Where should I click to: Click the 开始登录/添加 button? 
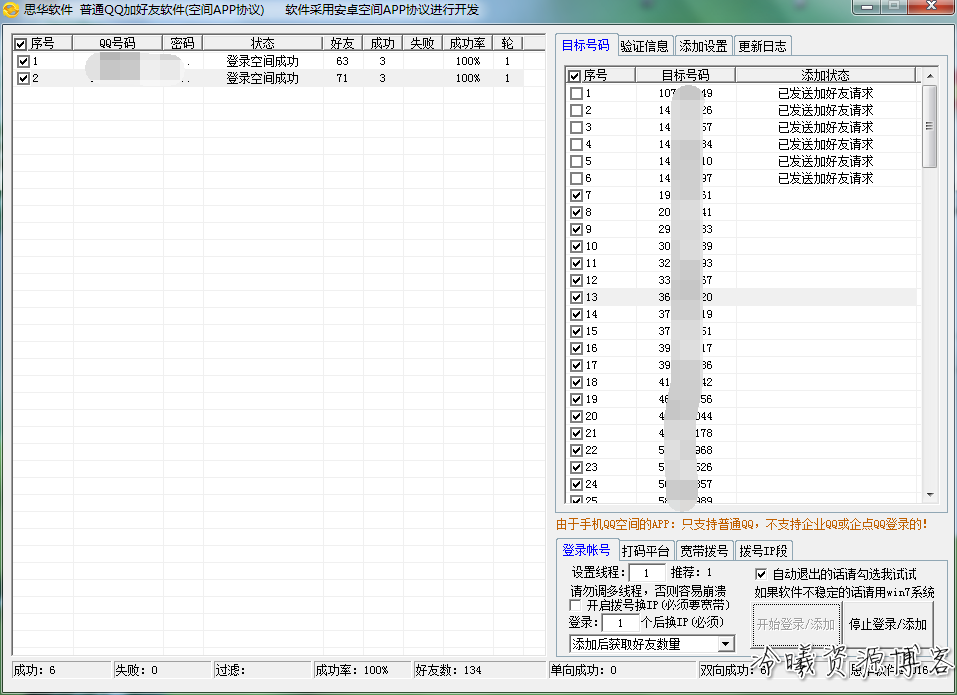796,624
